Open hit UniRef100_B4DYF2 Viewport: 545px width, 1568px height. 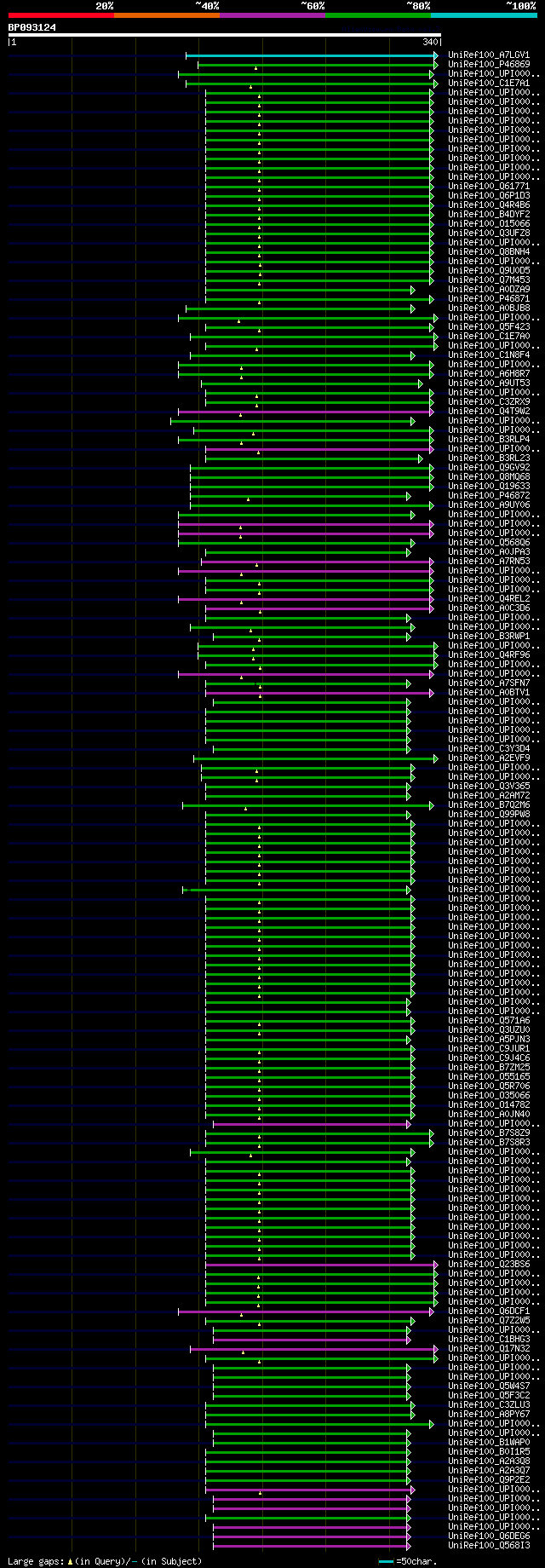click(x=489, y=215)
